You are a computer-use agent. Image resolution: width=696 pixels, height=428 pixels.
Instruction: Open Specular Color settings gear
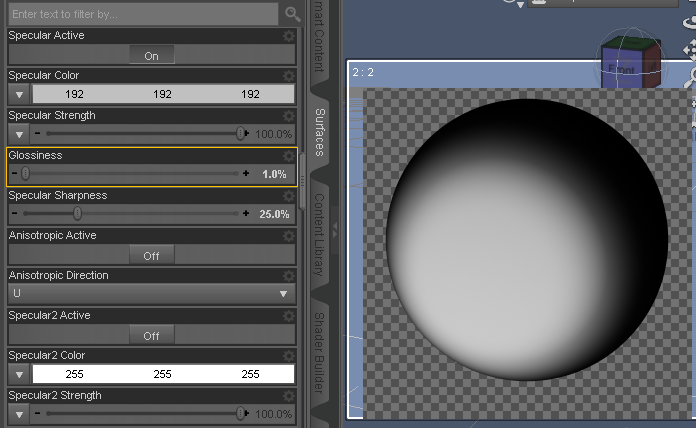[x=289, y=76]
